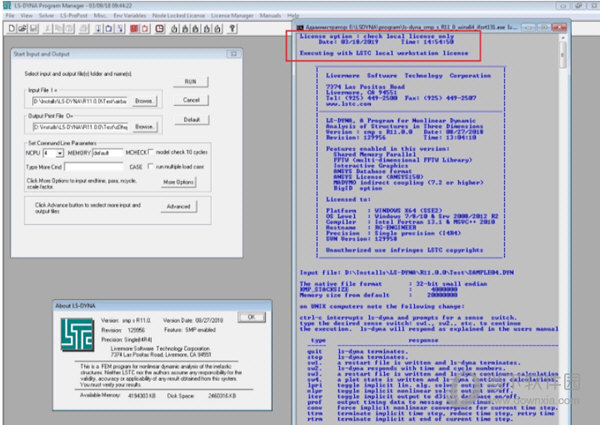Open the Manuals menu
Screen dimensions: 600x425
point(270,16)
